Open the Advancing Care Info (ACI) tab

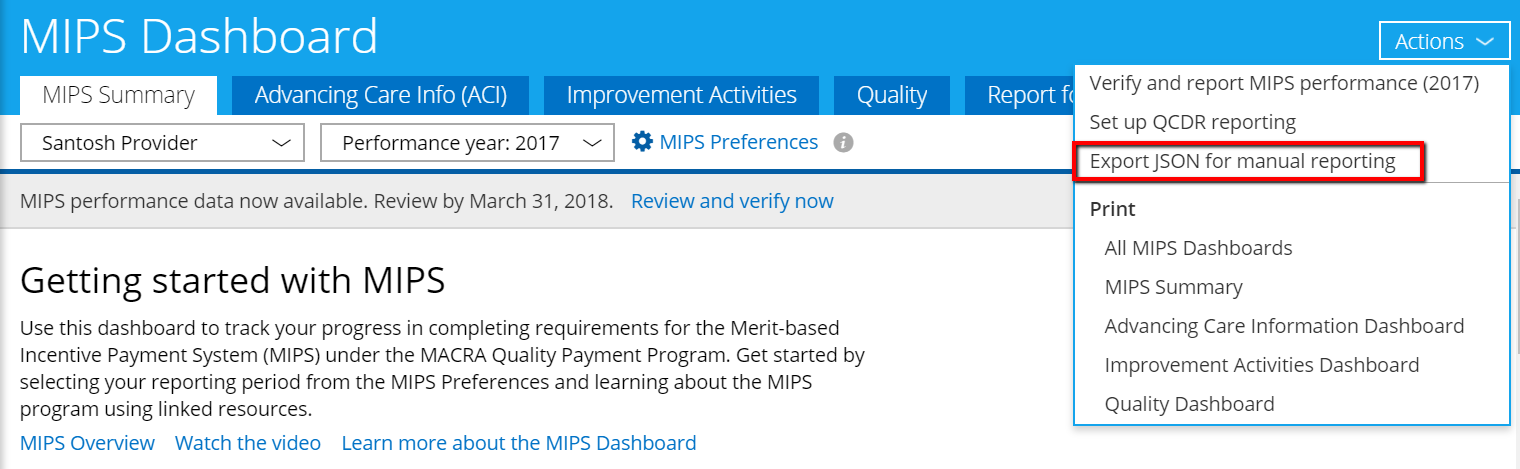(380, 95)
